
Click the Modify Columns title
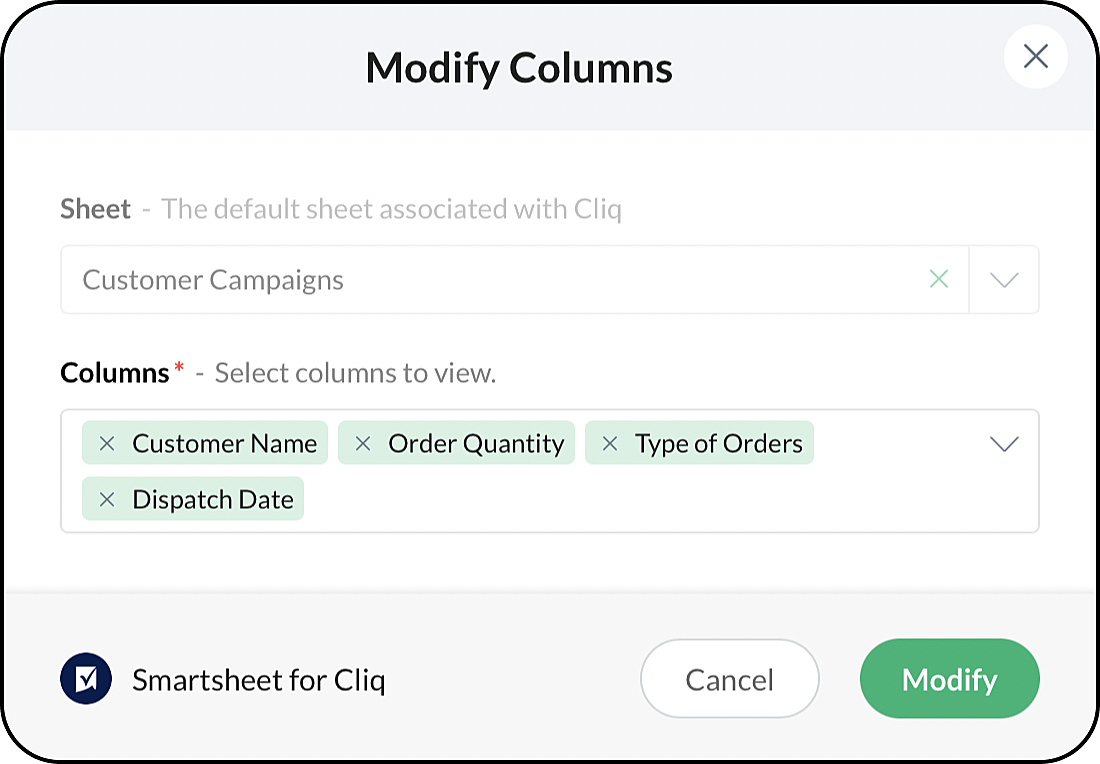[x=519, y=68]
